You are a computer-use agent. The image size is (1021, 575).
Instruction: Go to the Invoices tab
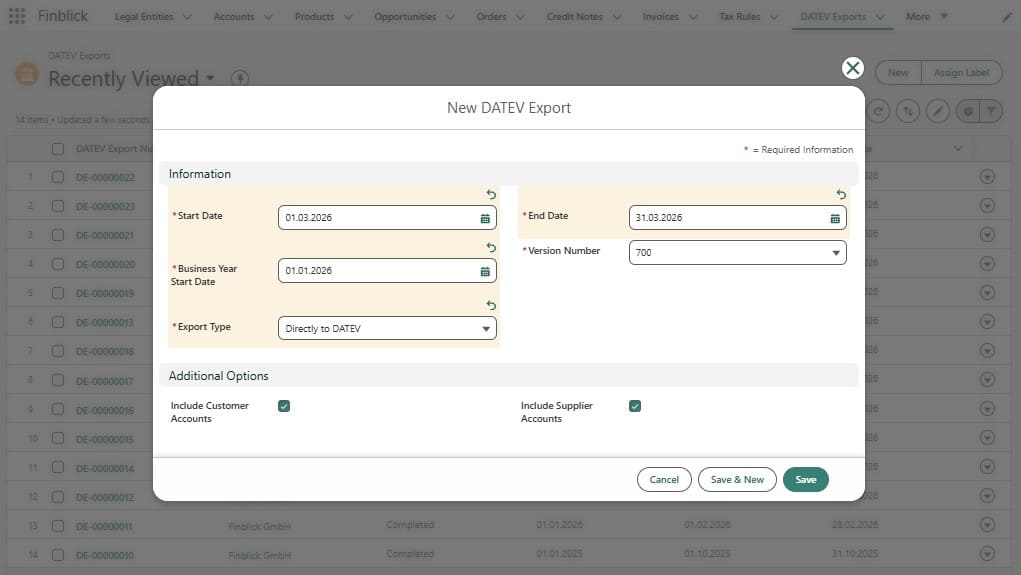[660, 17]
